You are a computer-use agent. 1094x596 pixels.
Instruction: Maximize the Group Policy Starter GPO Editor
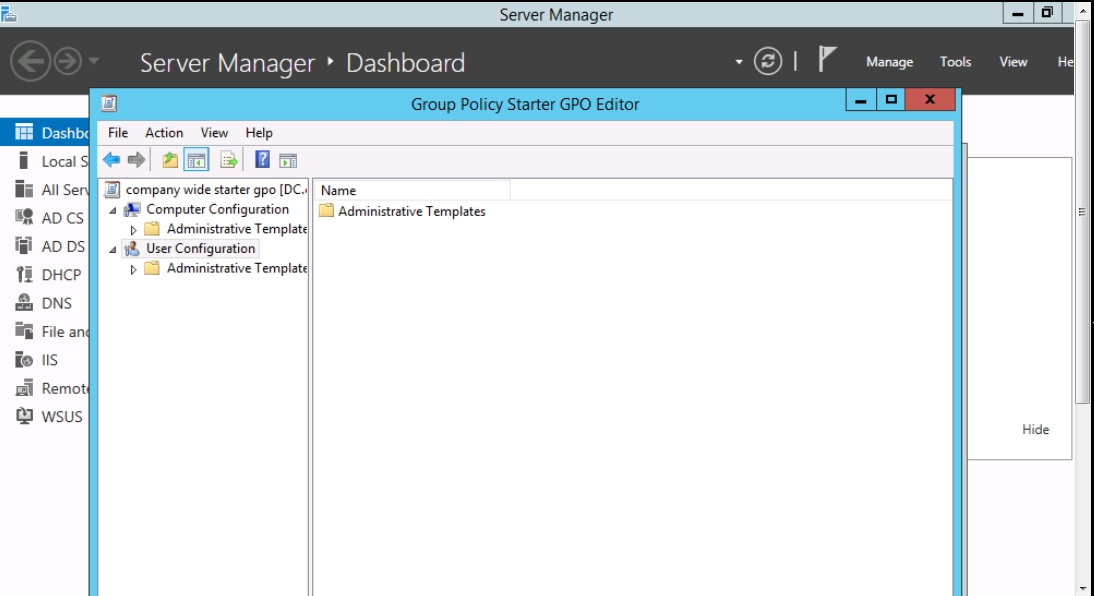[891, 100]
